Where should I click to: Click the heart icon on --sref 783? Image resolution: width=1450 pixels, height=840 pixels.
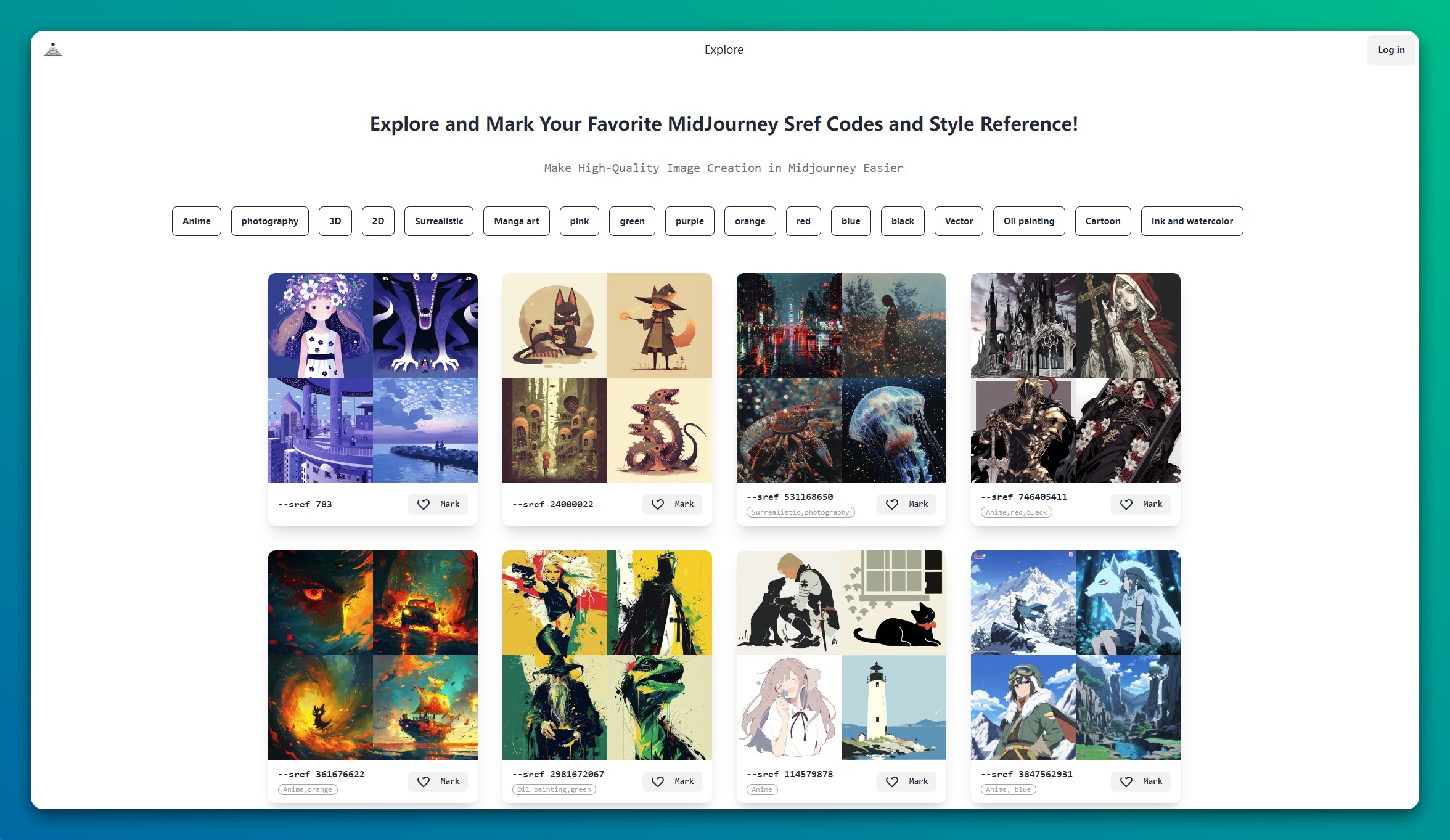click(x=423, y=504)
